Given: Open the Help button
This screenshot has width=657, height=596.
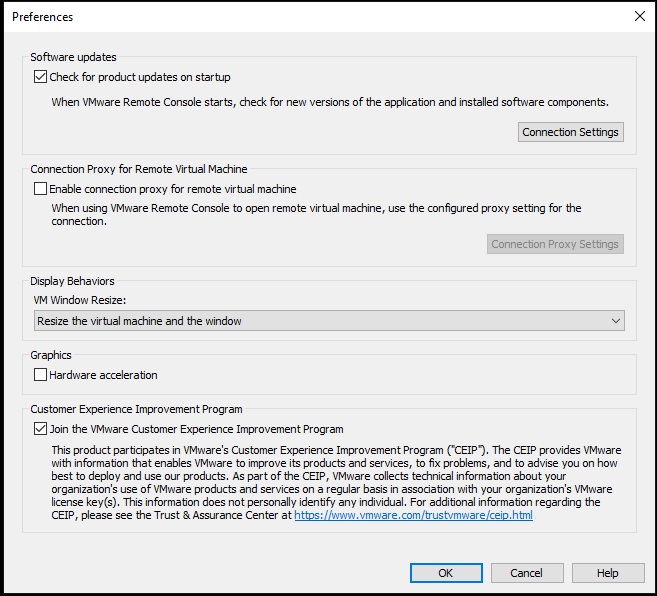Looking at the screenshot, I should 608,573.
